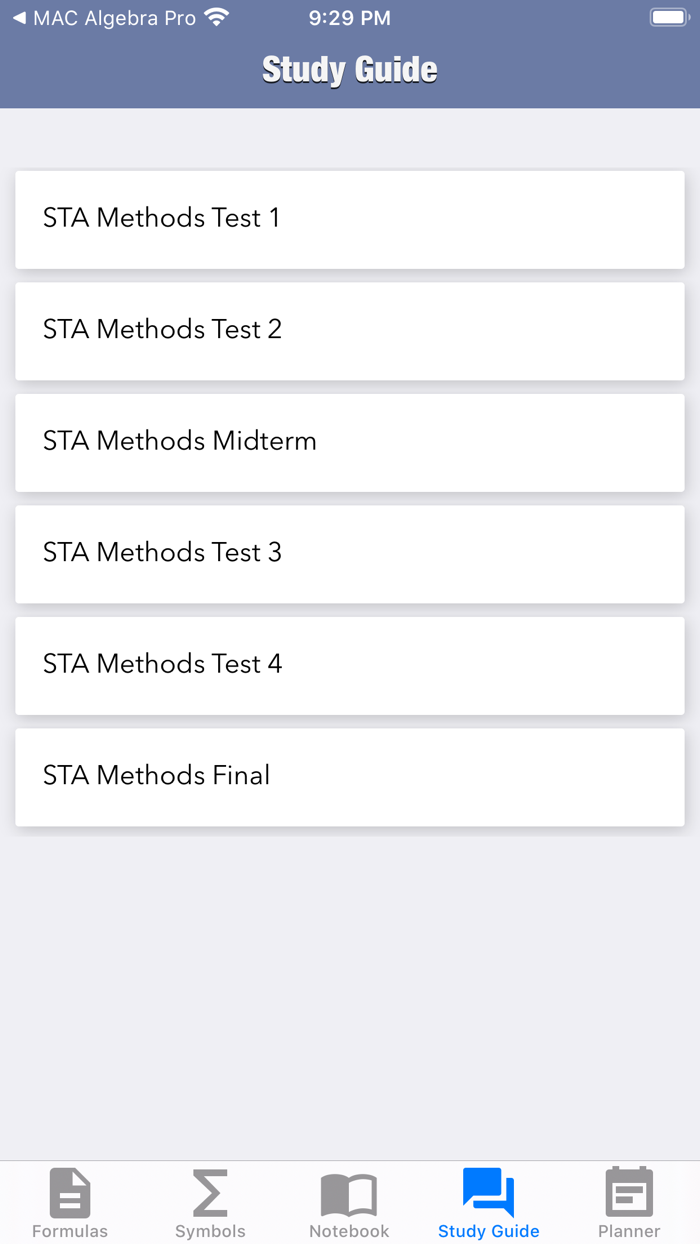This screenshot has width=700, height=1244.
Task: Switch to the Formulas tab
Action: [69, 1202]
